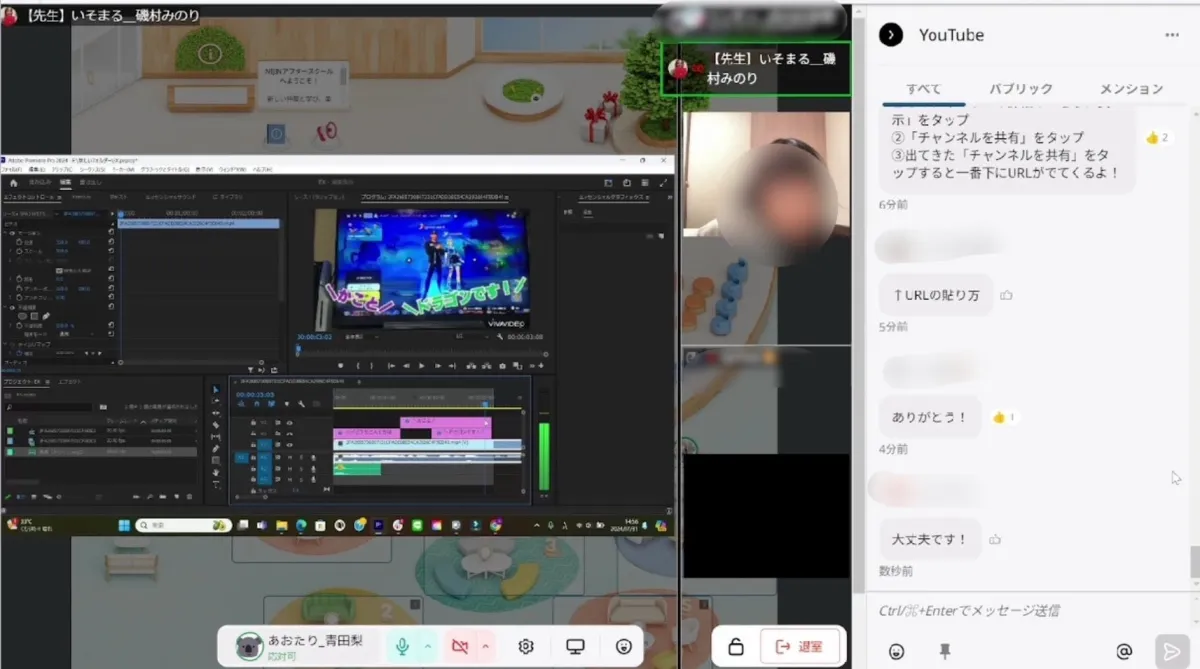Toggle the lock icon next to the leave button
1200x669 pixels.
(734, 646)
